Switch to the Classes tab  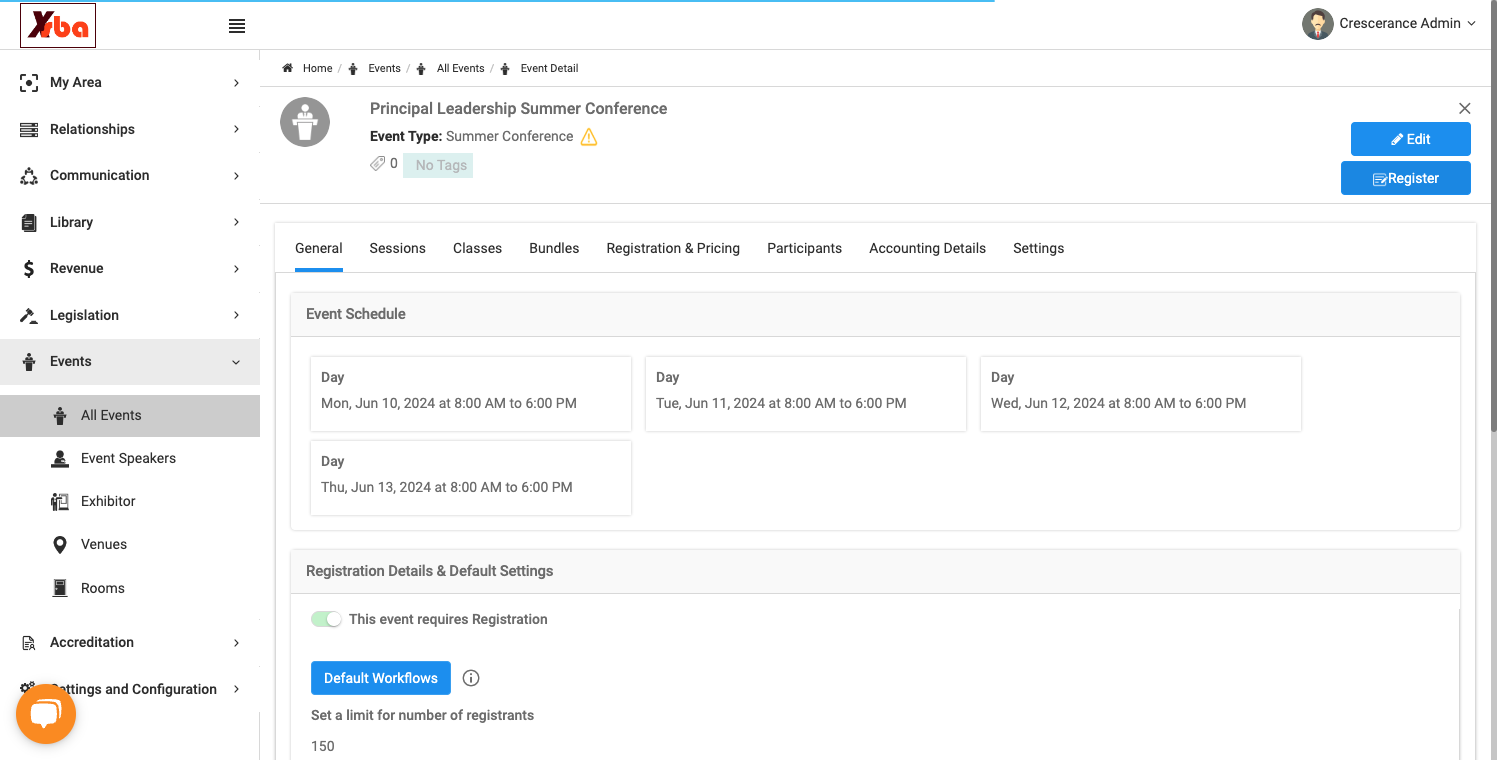477,248
